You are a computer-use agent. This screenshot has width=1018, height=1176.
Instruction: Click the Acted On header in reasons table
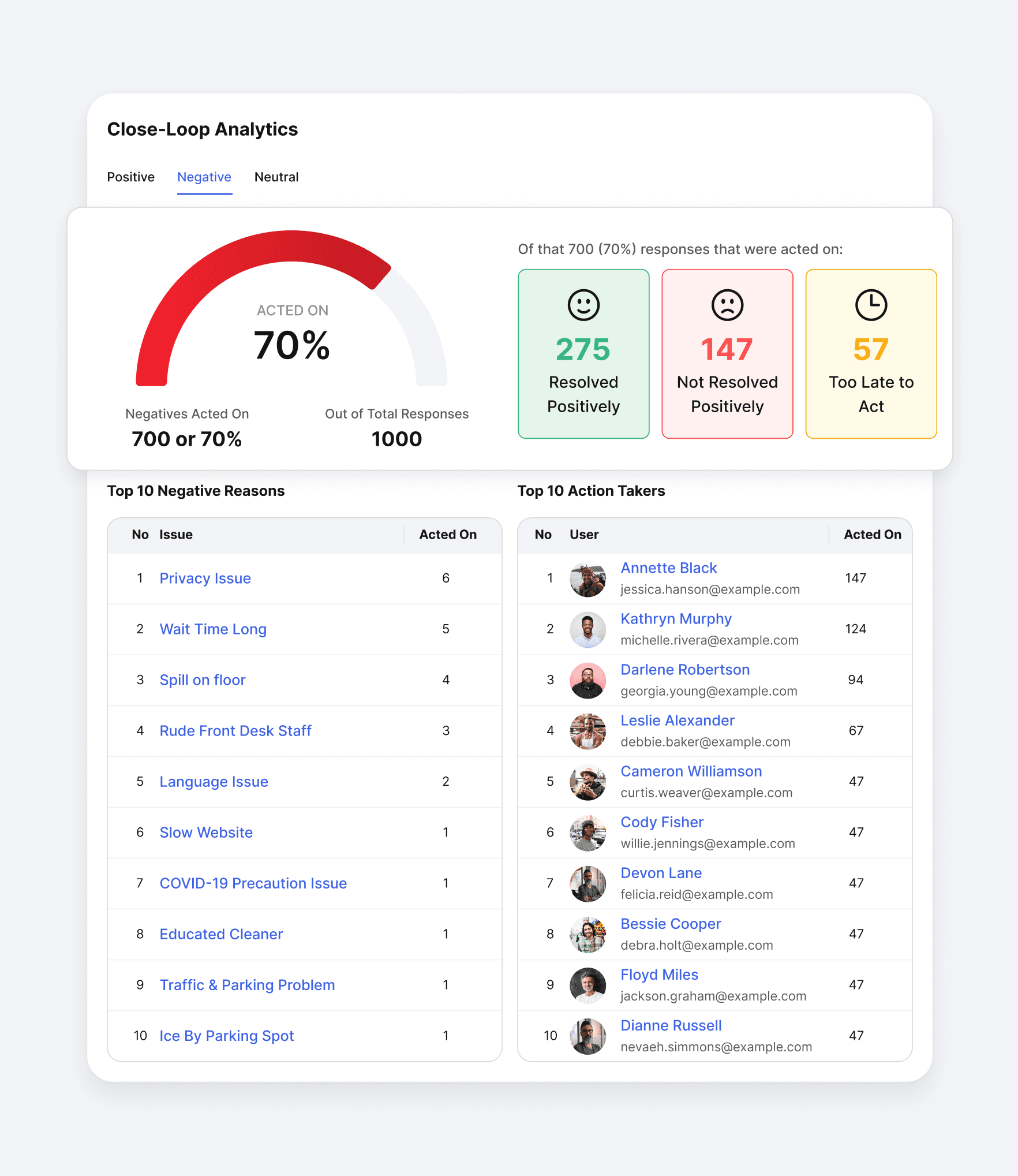pyautogui.click(x=448, y=535)
